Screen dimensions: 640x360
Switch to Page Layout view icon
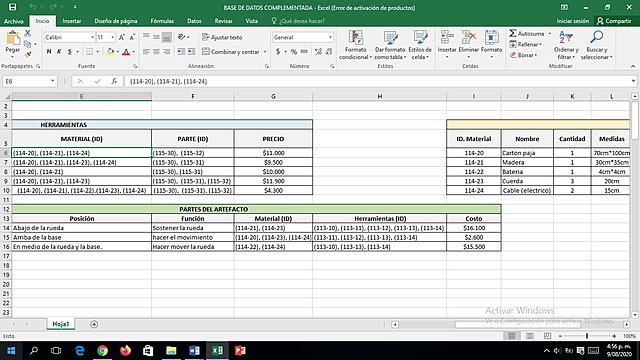[x=529, y=336]
